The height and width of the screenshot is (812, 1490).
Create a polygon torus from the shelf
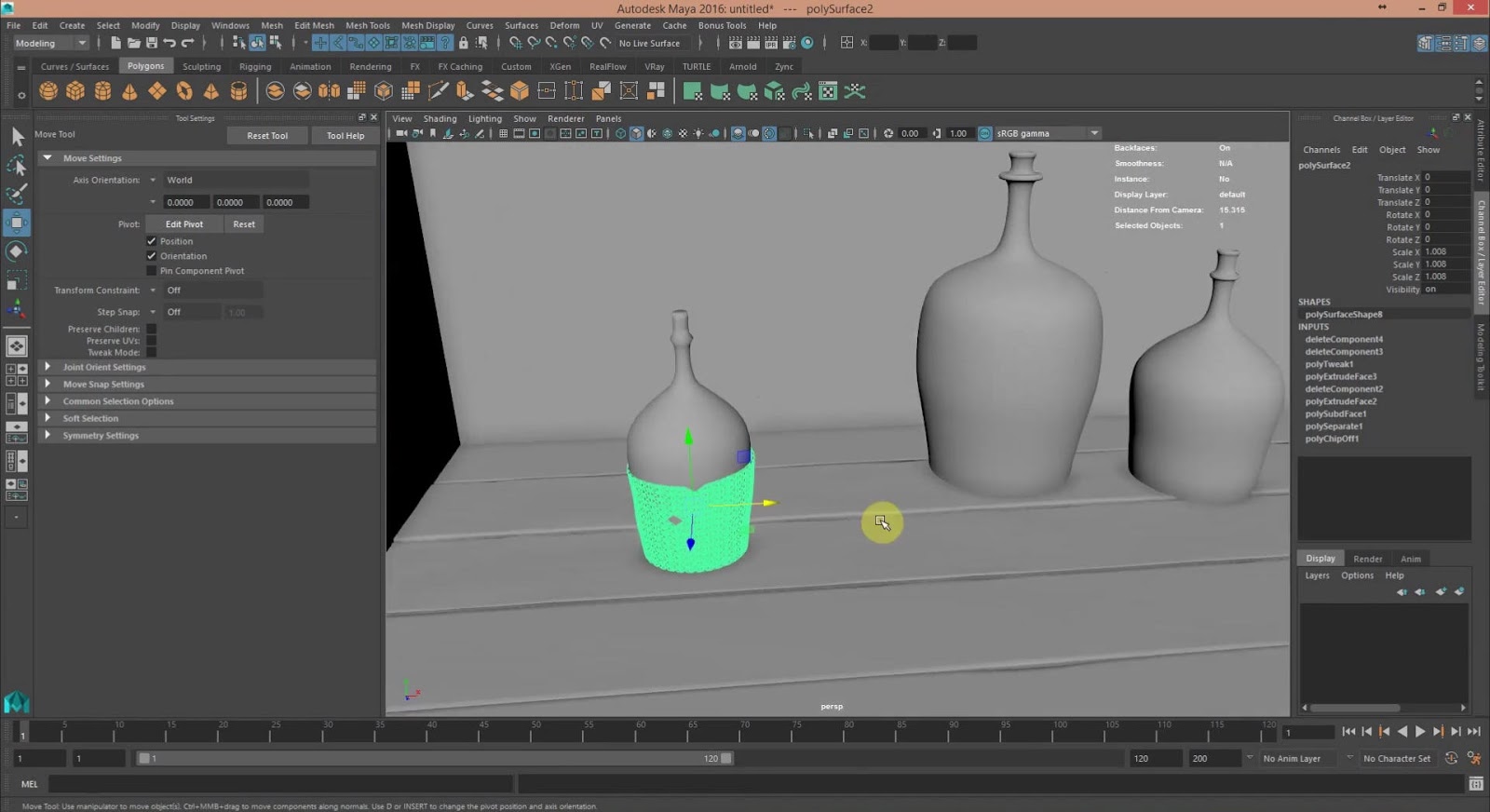[184, 91]
